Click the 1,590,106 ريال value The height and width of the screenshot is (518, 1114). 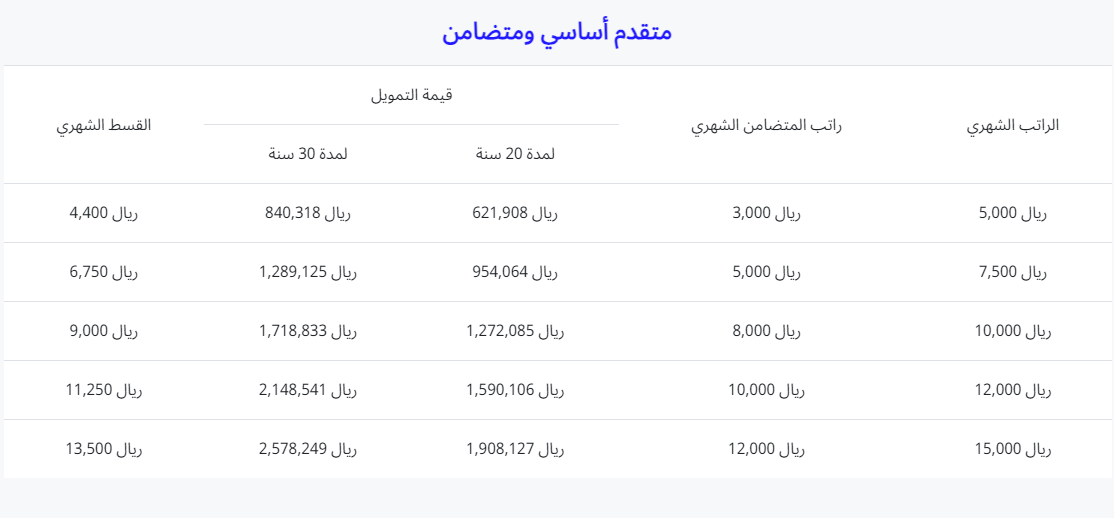tap(515, 390)
